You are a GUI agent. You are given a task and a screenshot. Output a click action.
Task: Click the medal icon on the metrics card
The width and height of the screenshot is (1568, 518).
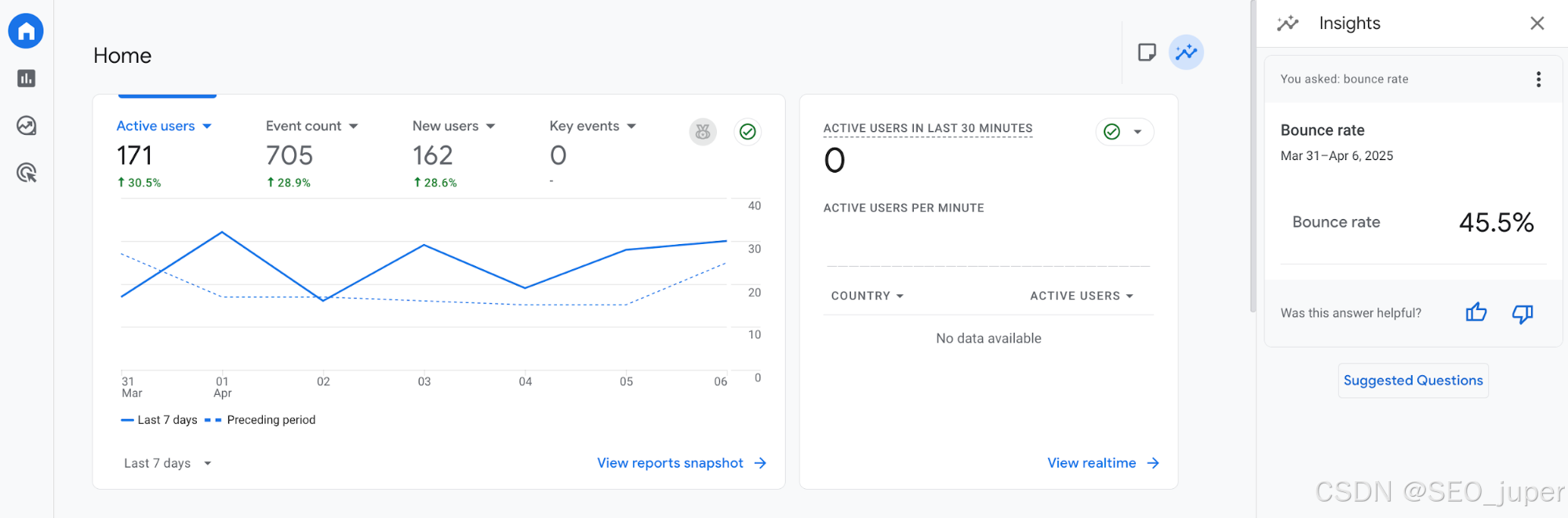(x=703, y=132)
